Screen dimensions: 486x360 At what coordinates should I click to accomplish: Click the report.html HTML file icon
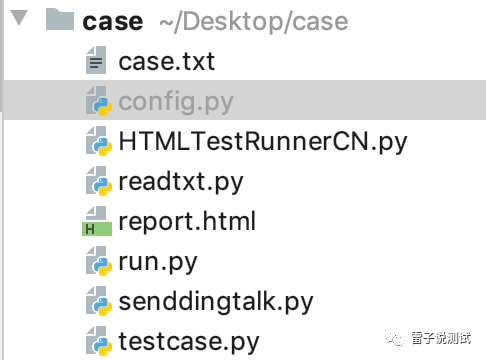[97, 221]
